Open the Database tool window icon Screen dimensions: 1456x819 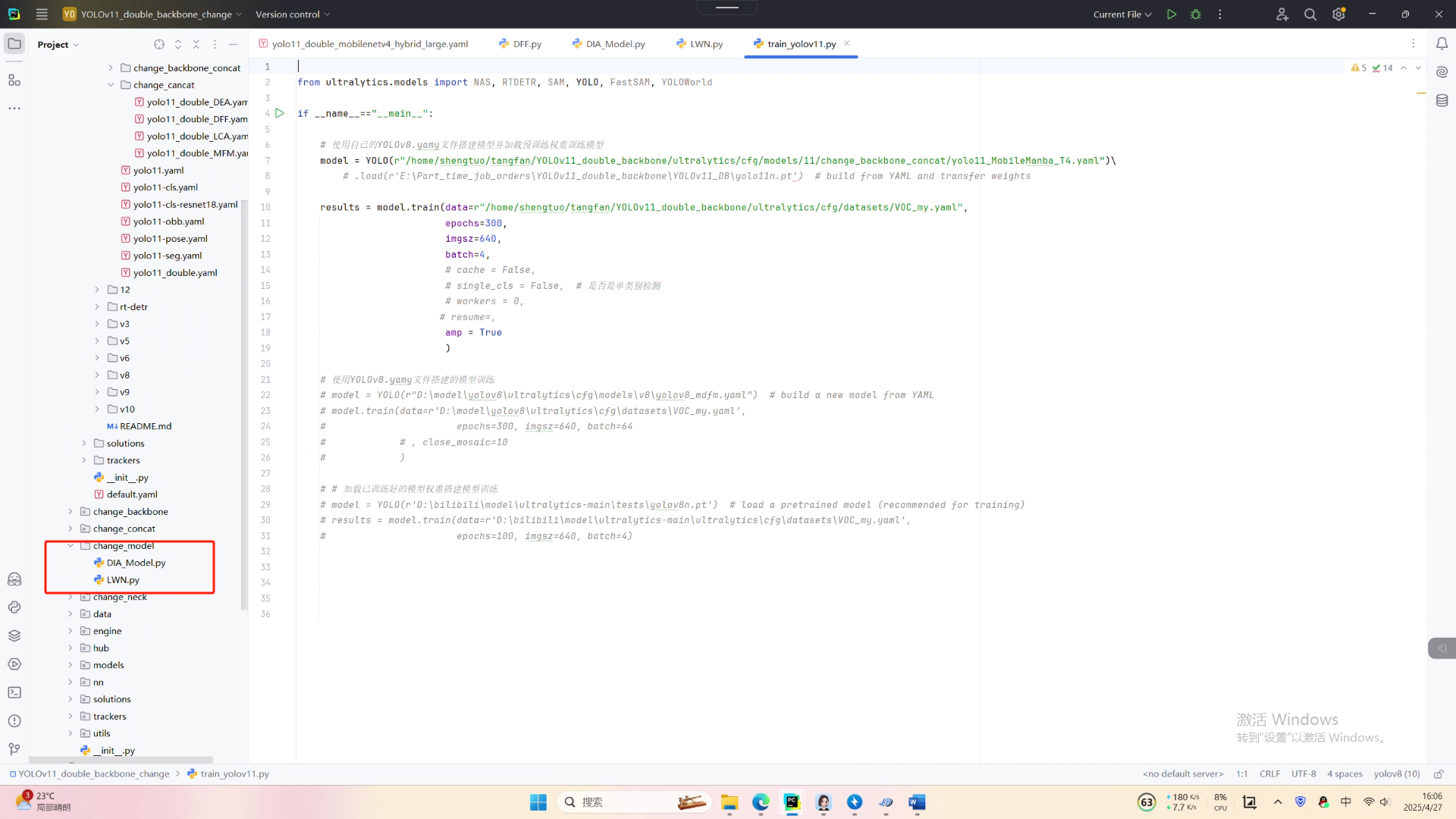coord(1442,100)
